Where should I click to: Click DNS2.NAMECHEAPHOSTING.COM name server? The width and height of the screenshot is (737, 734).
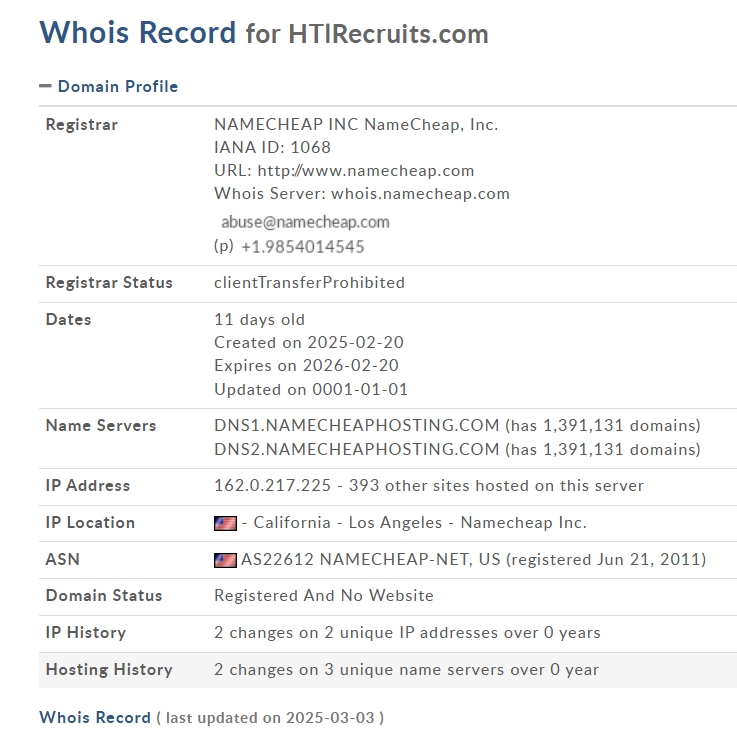coord(356,449)
